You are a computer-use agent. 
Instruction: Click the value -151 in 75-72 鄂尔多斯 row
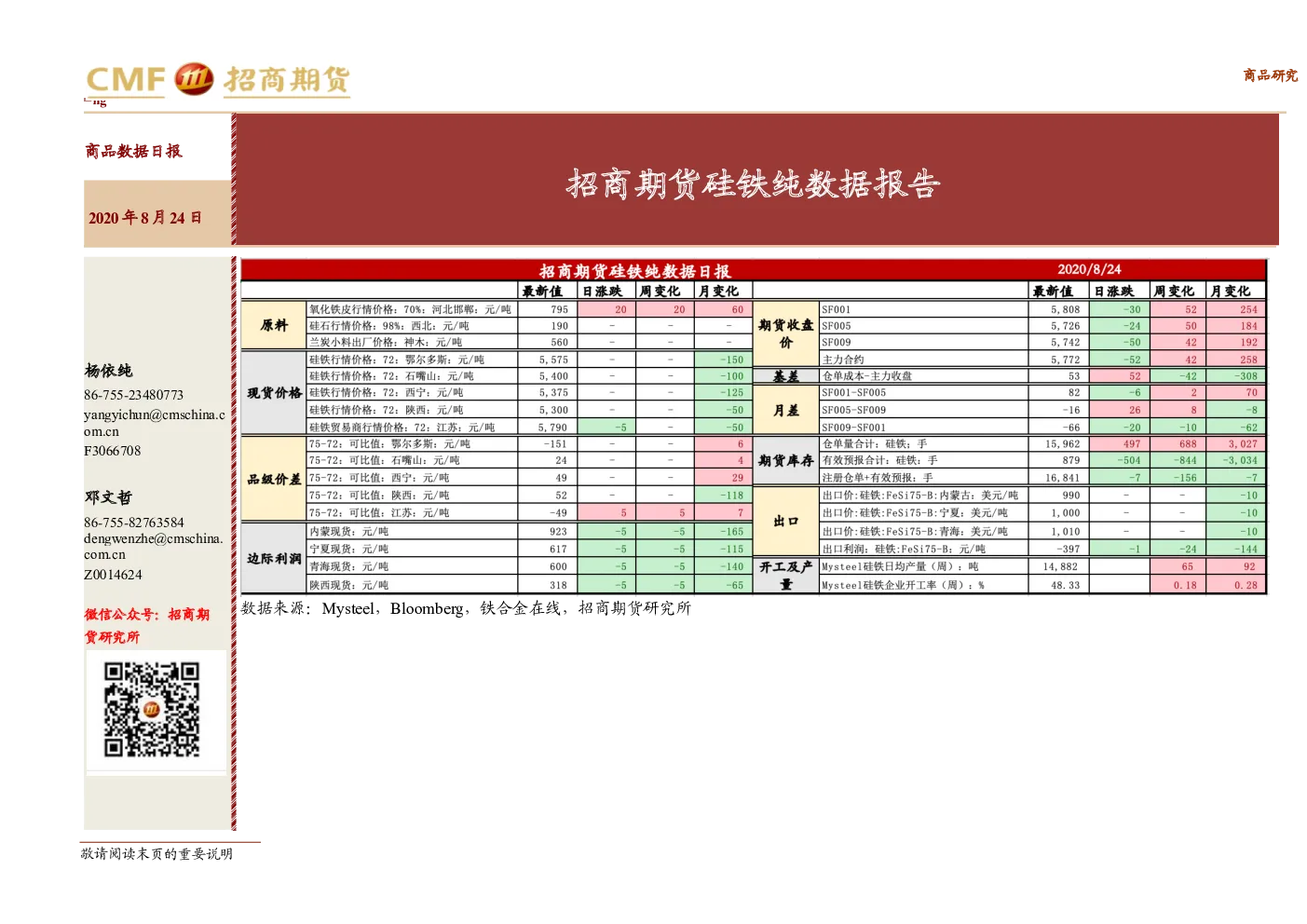pos(556,444)
